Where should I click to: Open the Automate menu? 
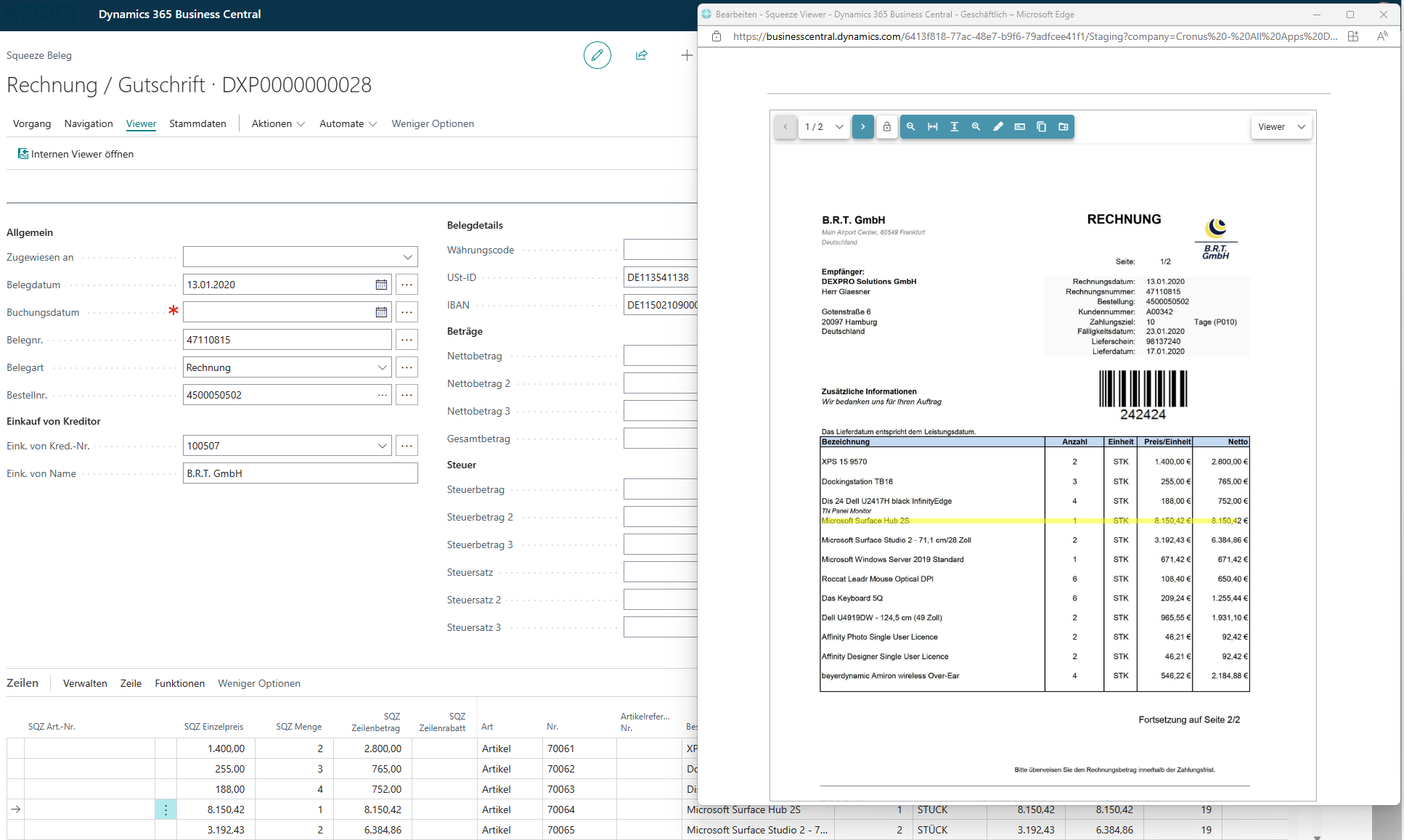(x=348, y=123)
